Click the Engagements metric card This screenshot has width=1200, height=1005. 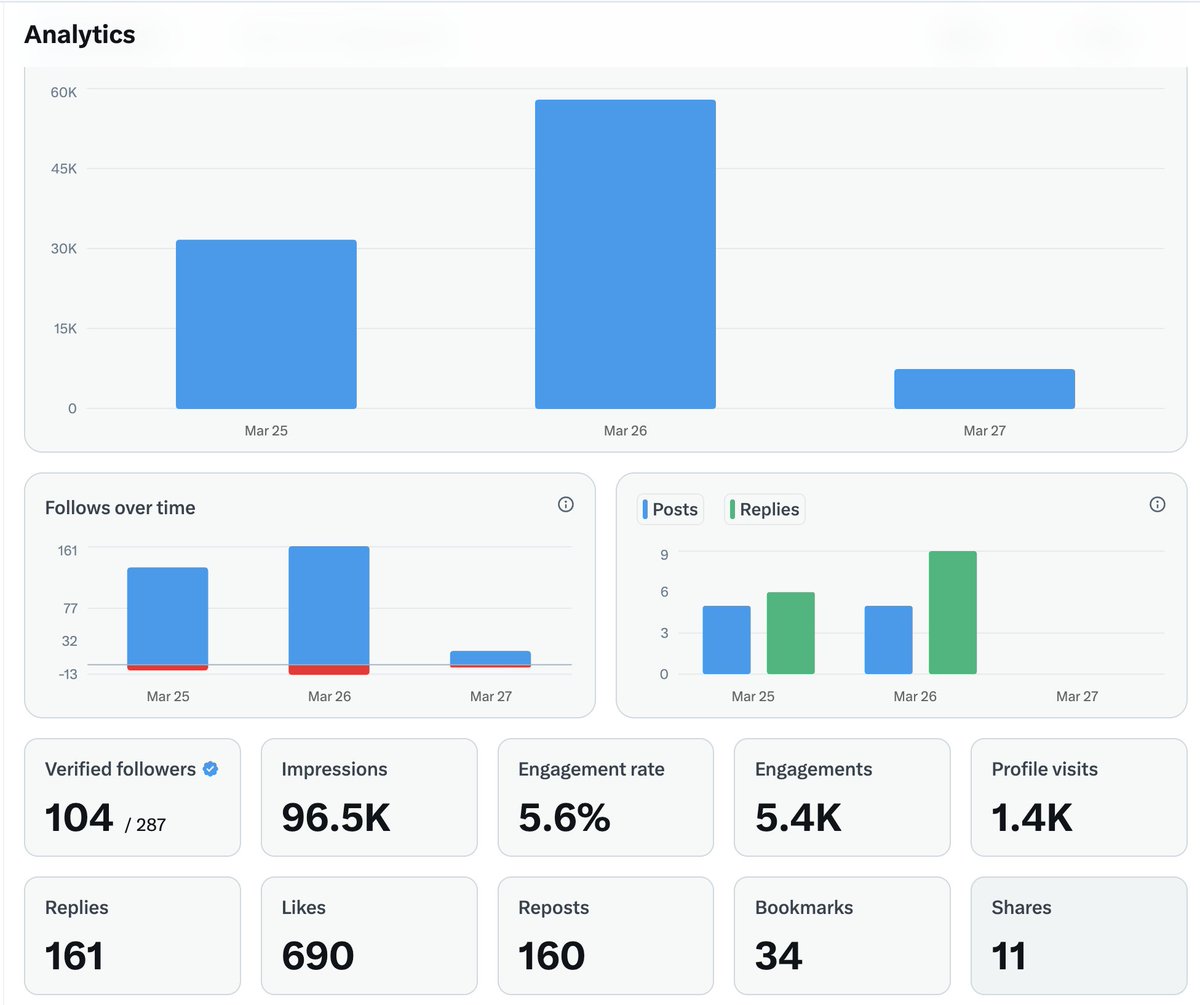click(842, 797)
